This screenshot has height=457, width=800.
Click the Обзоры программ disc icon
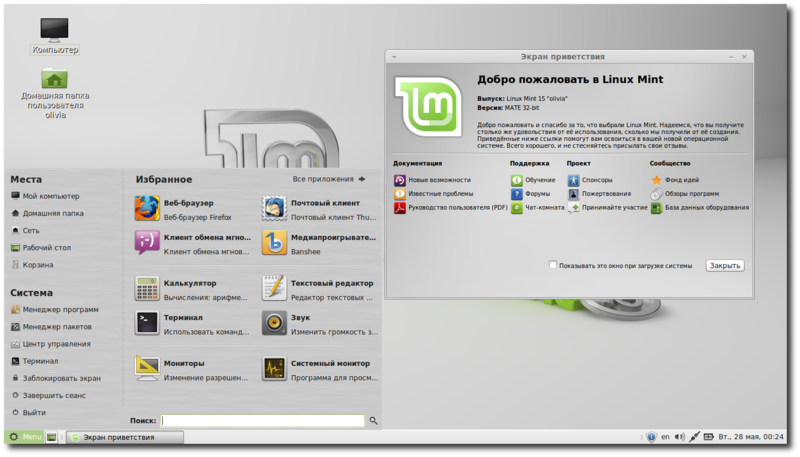pyautogui.click(x=657, y=194)
